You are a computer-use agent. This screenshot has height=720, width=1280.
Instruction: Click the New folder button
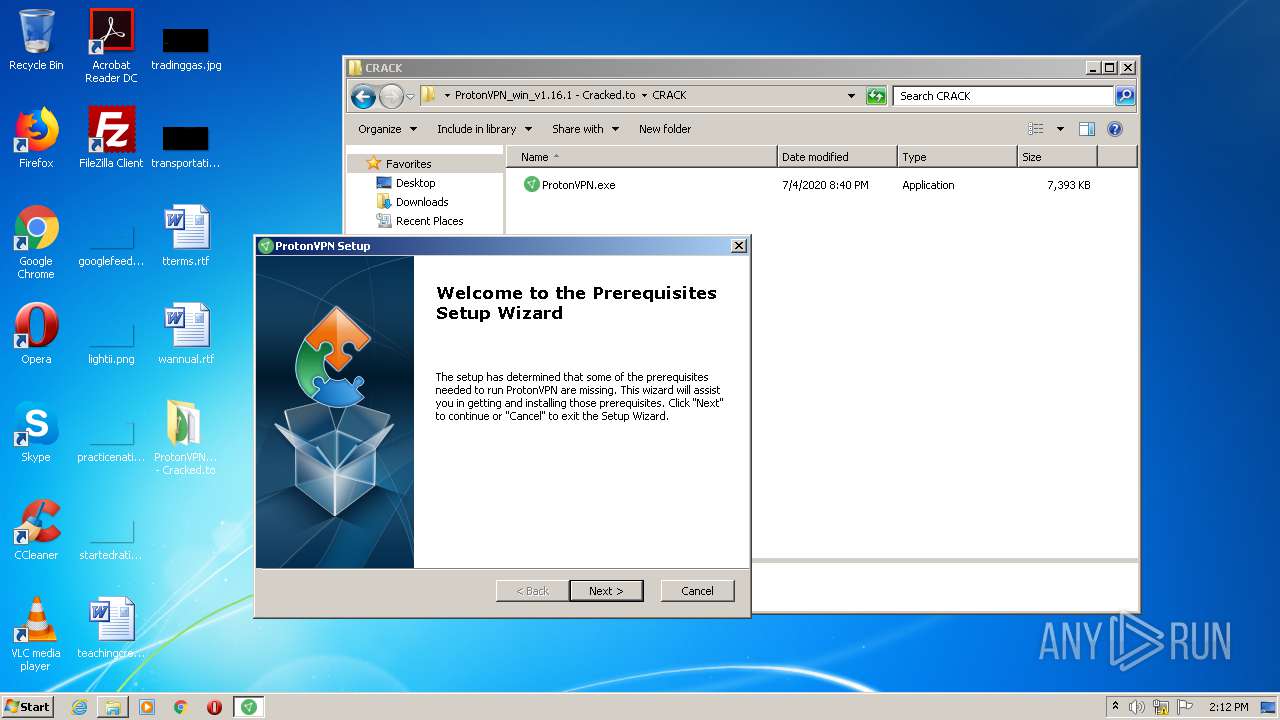pyautogui.click(x=665, y=129)
